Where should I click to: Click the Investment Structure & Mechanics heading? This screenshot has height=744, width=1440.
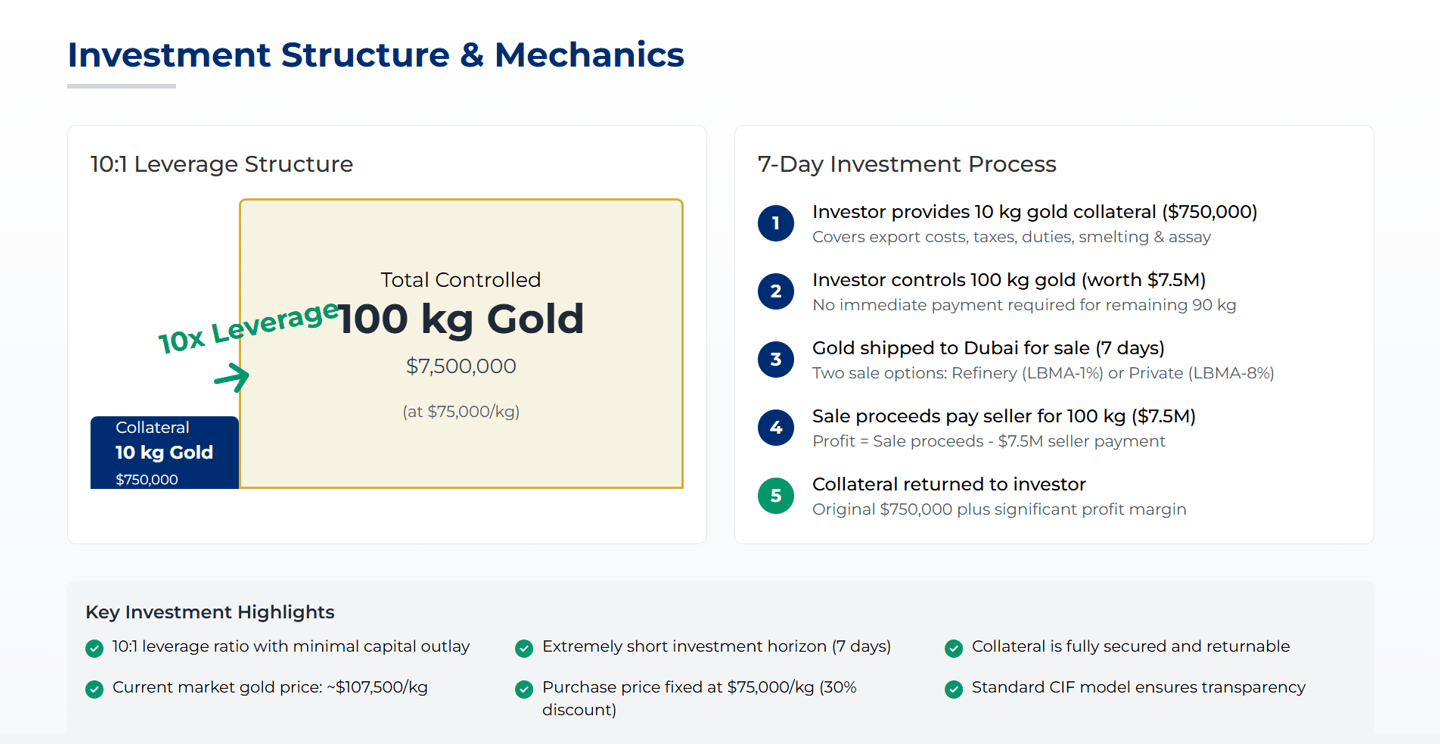click(376, 54)
